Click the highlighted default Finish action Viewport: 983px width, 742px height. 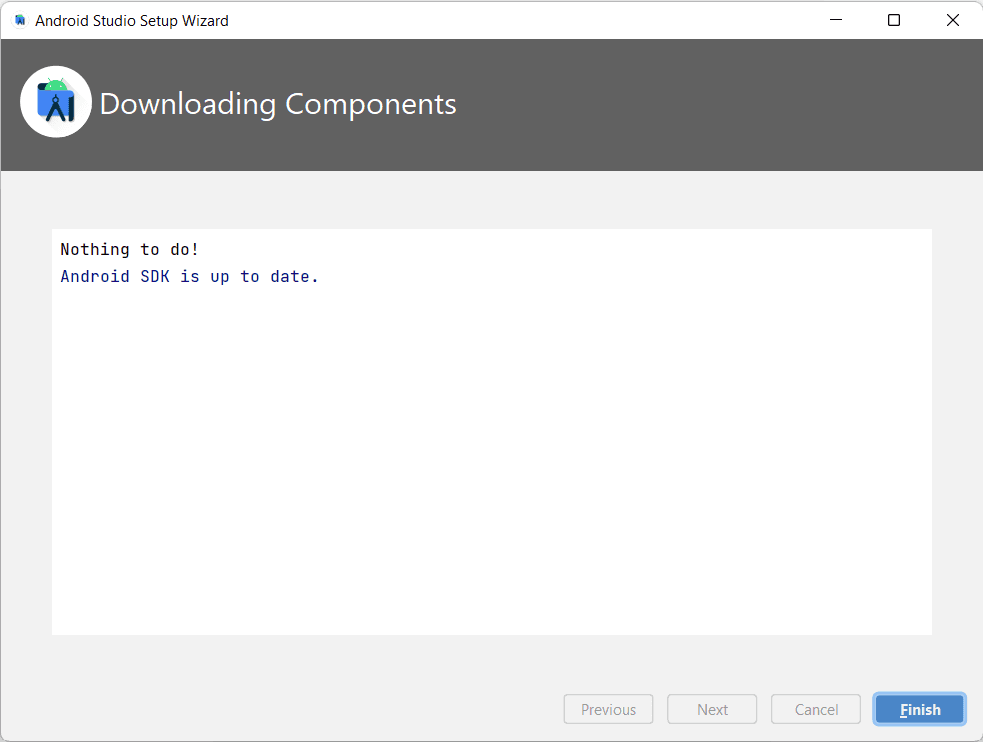click(x=919, y=709)
